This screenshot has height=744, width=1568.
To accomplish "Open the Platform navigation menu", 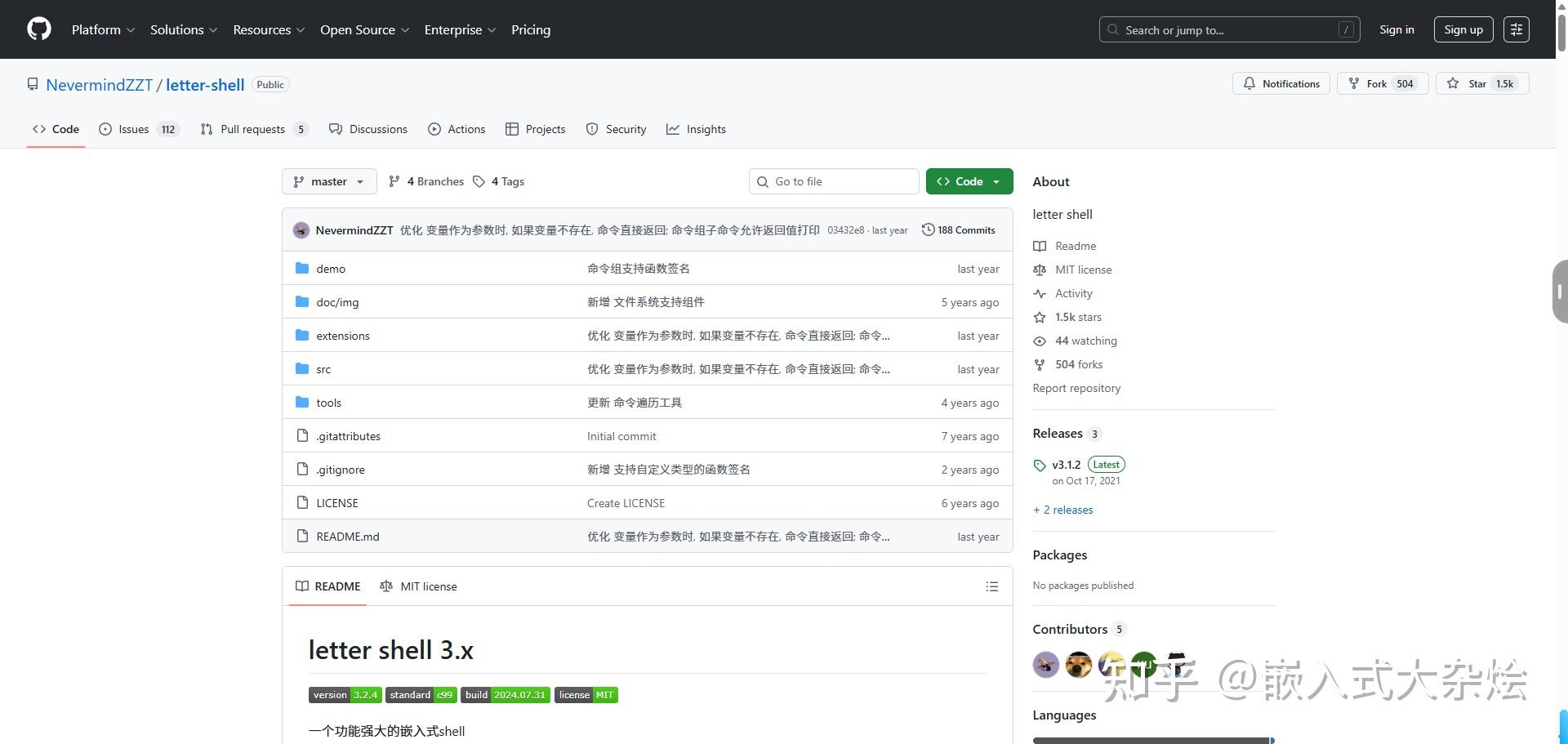I will pos(103,29).
